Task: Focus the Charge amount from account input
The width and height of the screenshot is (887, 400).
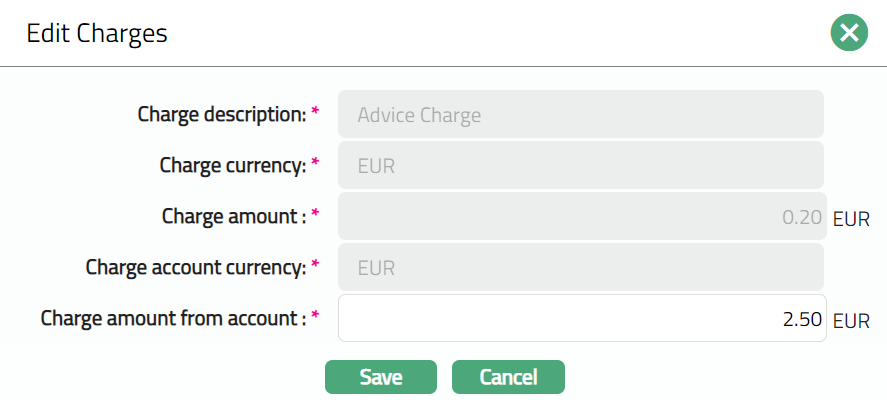Action: pyautogui.click(x=580, y=319)
